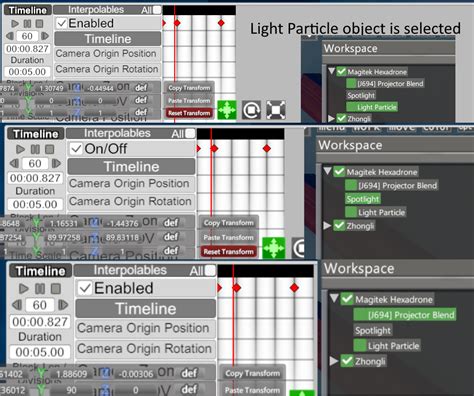Play timeline in middle On/Off screenshot
The image size is (474, 396).
pos(20,149)
